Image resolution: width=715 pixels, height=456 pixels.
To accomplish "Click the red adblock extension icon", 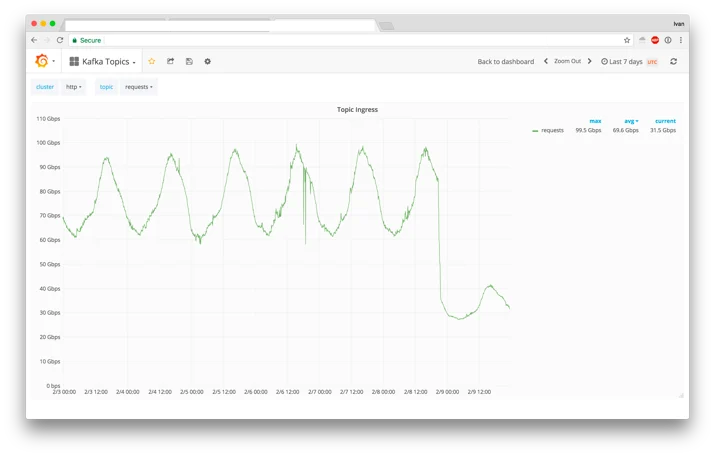I will (x=655, y=40).
